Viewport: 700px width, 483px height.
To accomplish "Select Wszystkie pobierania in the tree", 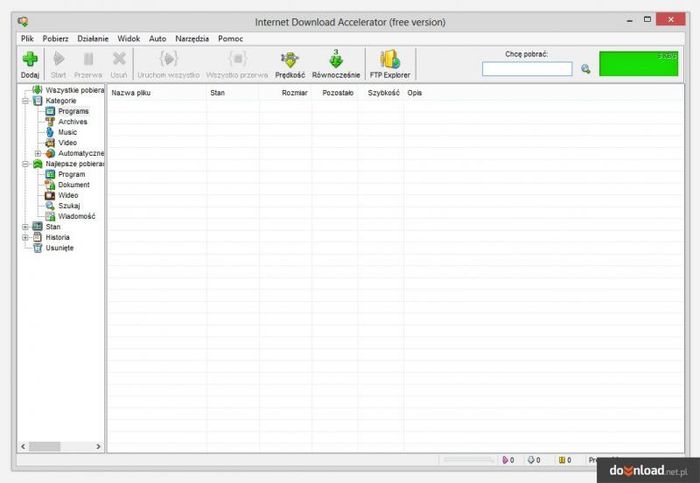I will tap(74, 90).
